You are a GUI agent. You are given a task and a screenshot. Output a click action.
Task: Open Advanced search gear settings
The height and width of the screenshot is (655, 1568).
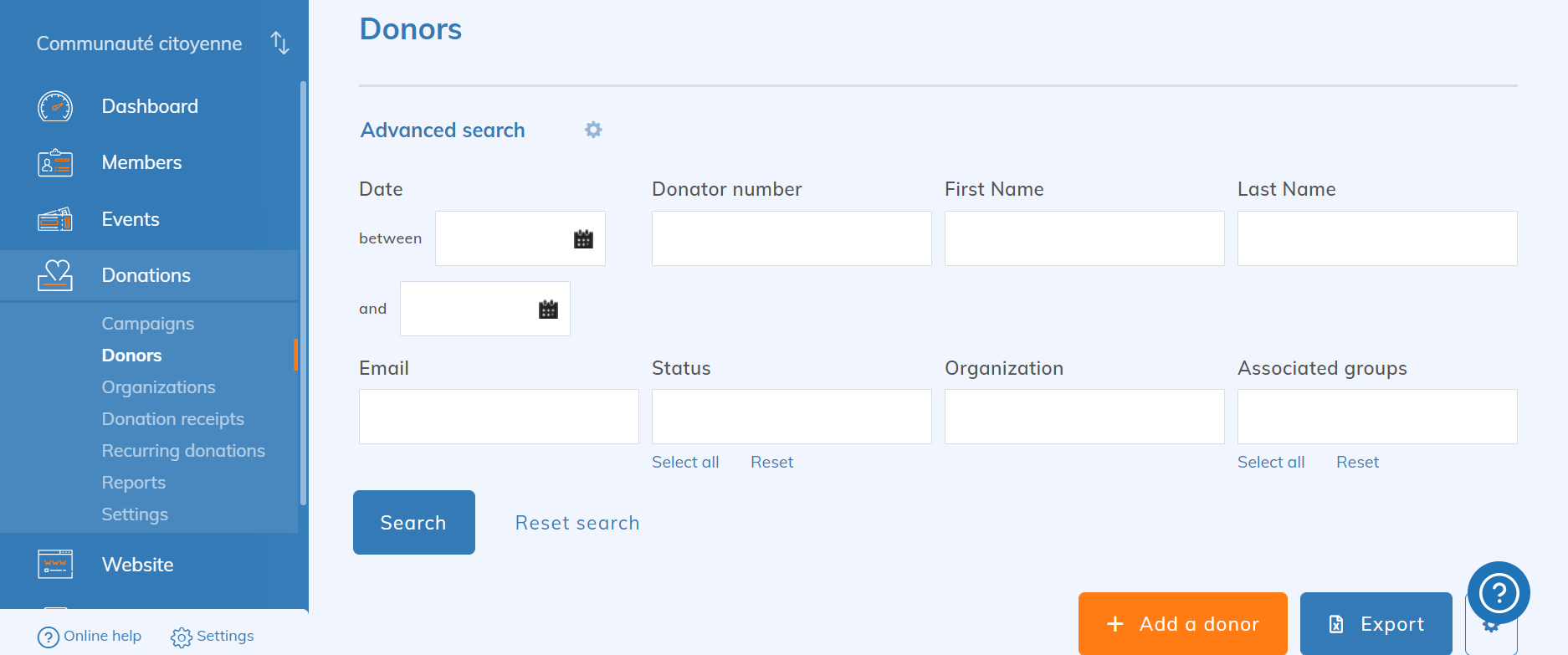[593, 130]
